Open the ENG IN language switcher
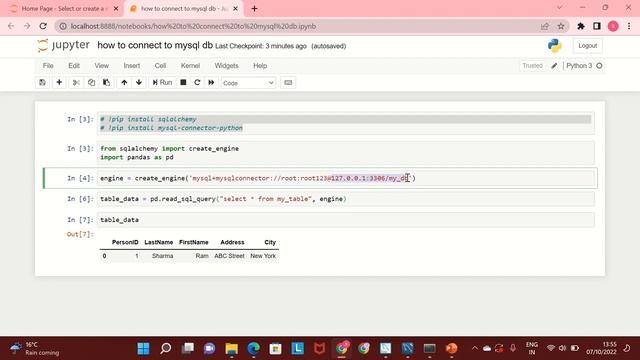Image resolution: width=640 pixels, height=360 pixels. point(532,348)
